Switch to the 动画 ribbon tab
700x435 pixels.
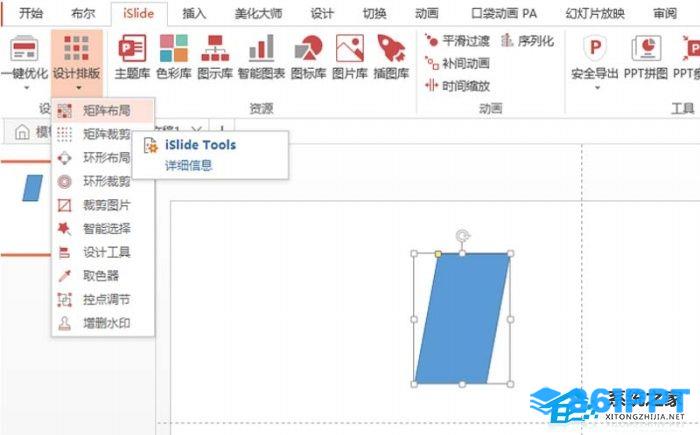[427, 13]
